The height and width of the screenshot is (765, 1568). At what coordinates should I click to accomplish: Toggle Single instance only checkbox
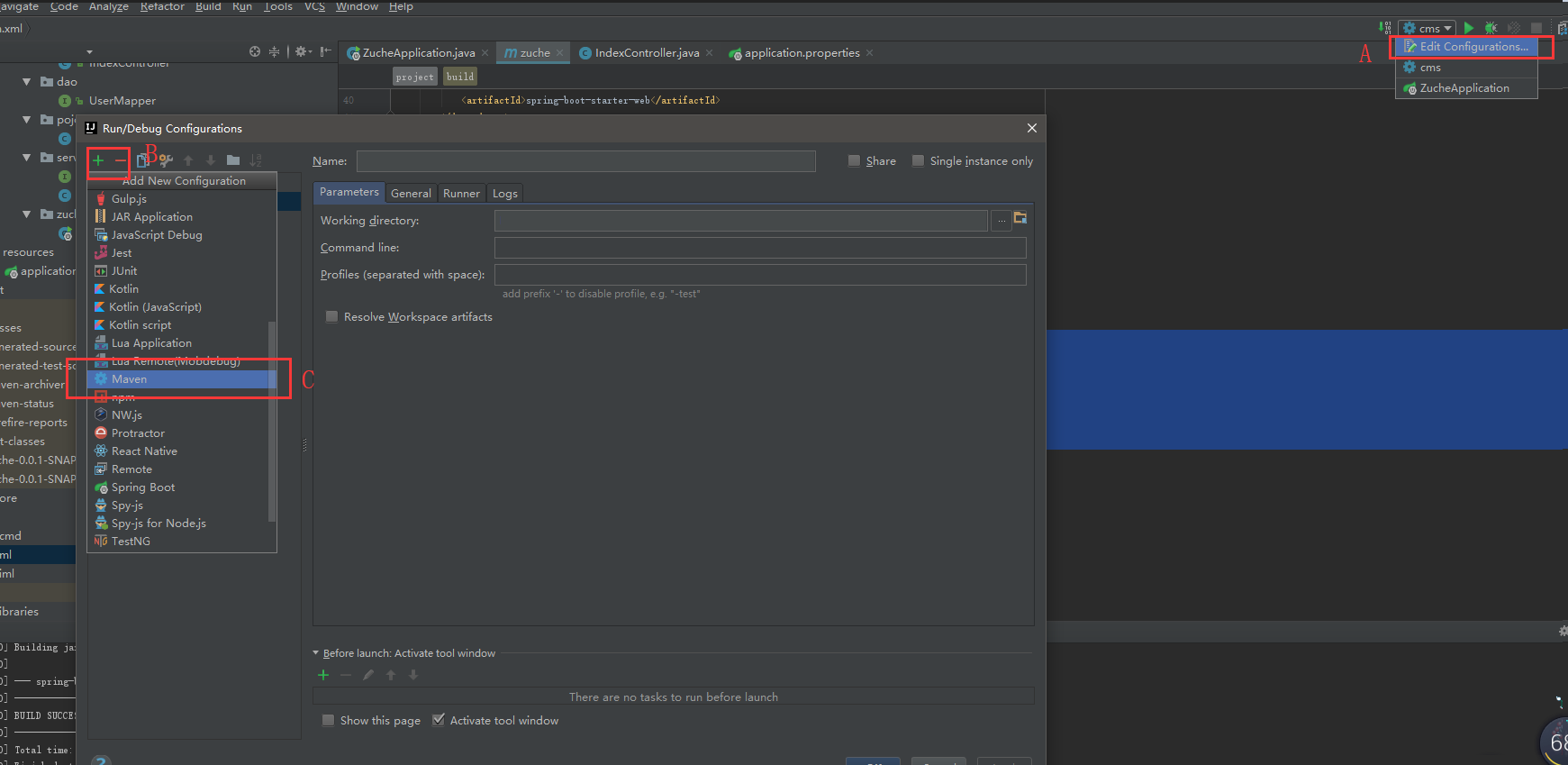point(918,161)
